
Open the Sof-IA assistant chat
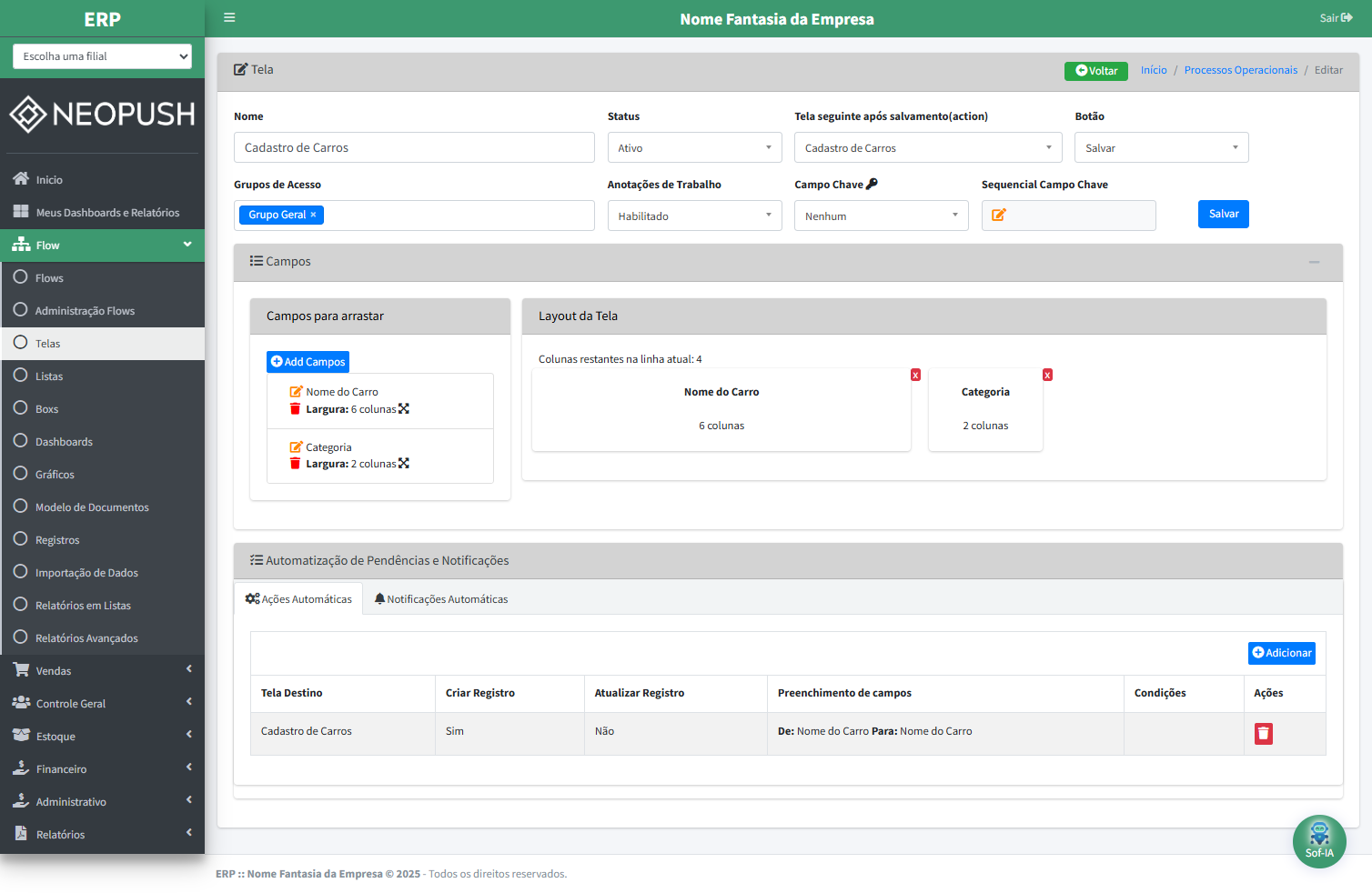pyautogui.click(x=1319, y=842)
